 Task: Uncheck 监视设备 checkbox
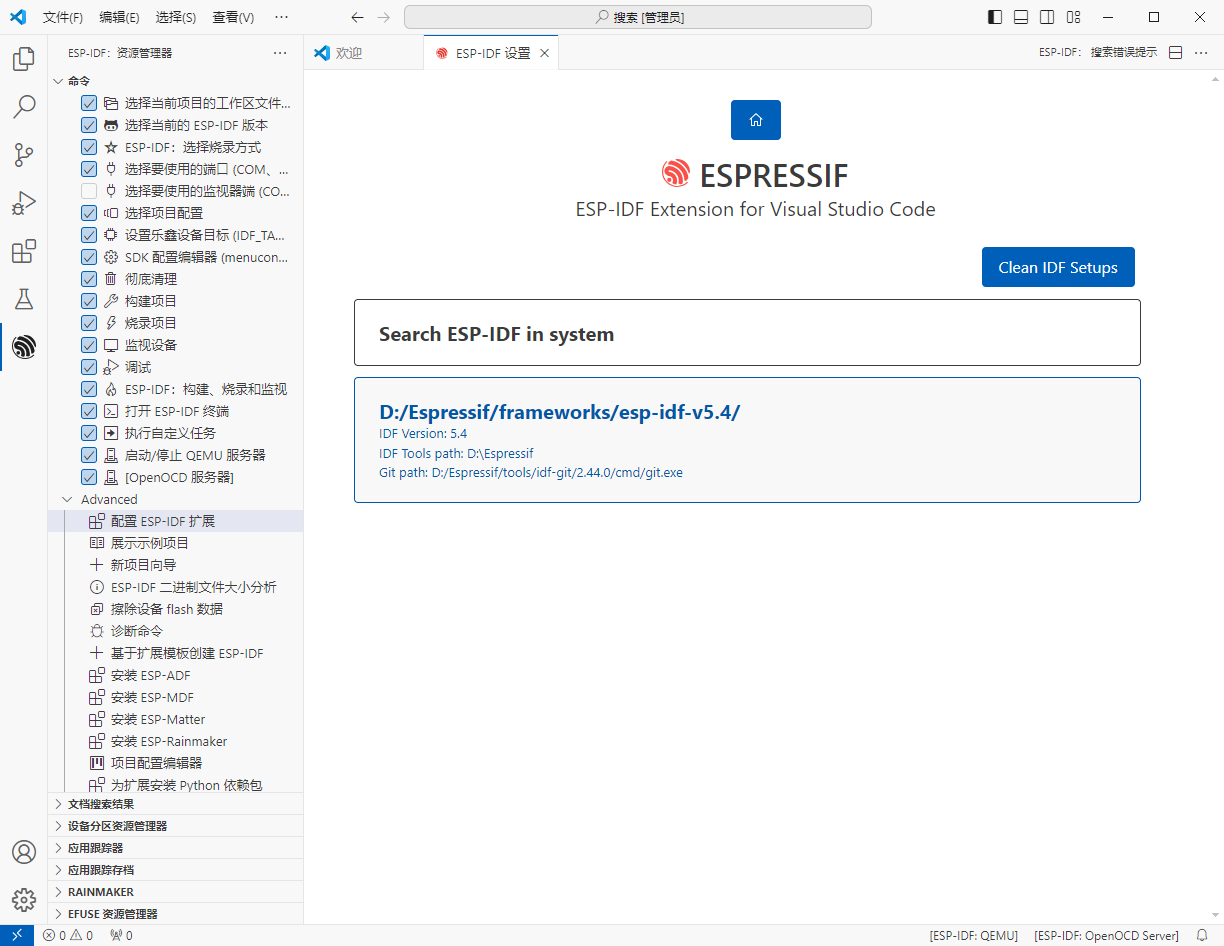[x=89, y=345]
